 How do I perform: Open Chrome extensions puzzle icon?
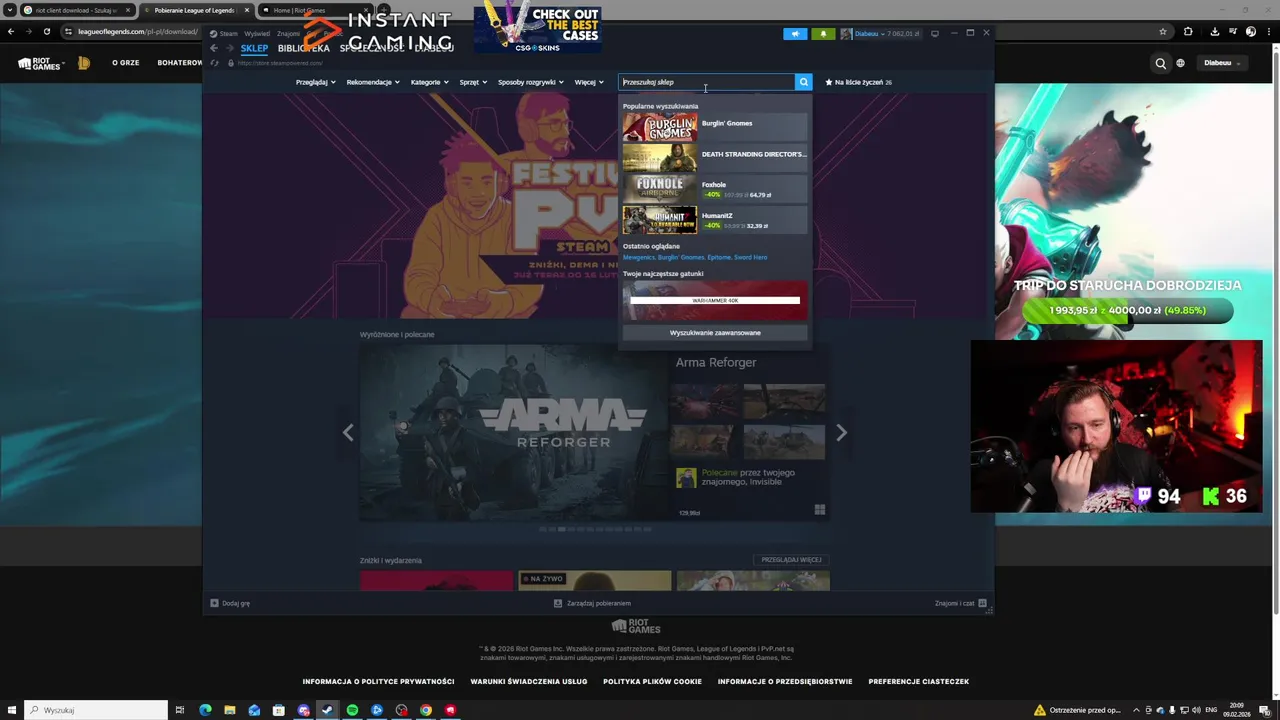pyautogui.click(x=1188, y=32)
